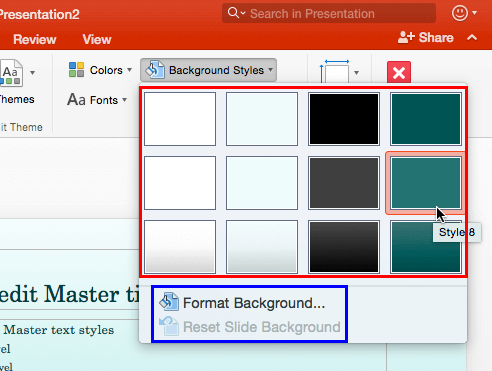Select solid black Style 3 swatch
This screenshot has width=492, height=371.
click(344, 119)
